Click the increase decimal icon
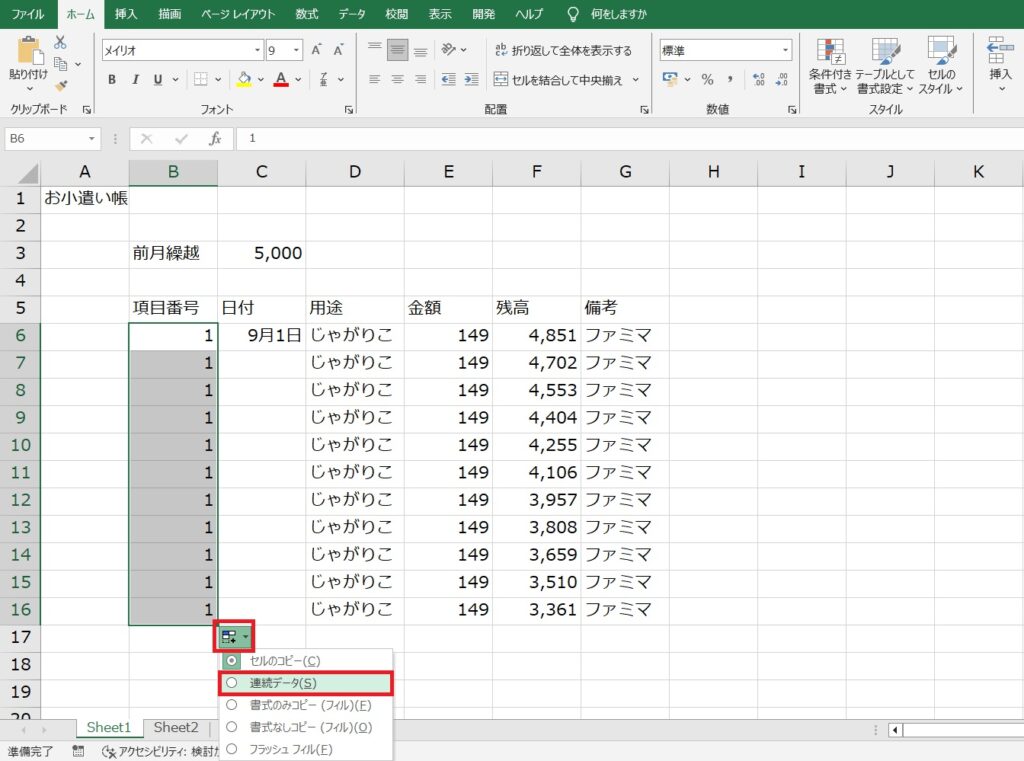 [x=759, y=80]
